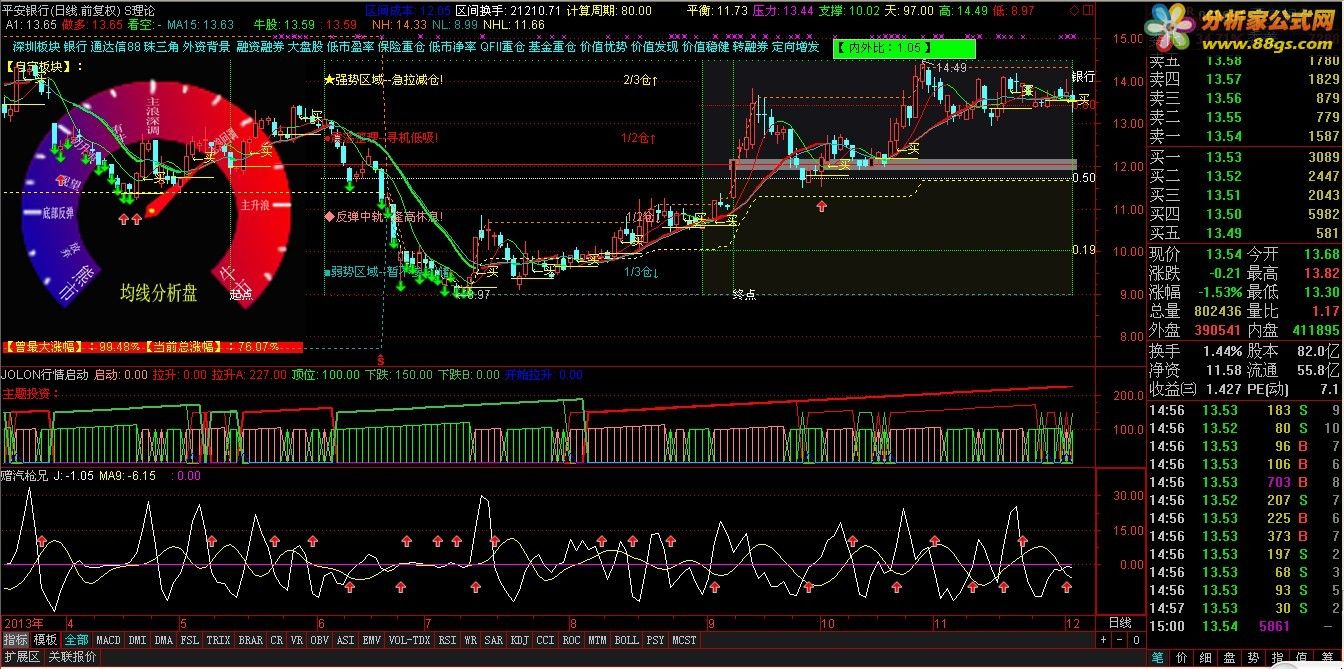Open the VR indicator tab
This screenshot has width=1344, height=669.
point(297,640)
